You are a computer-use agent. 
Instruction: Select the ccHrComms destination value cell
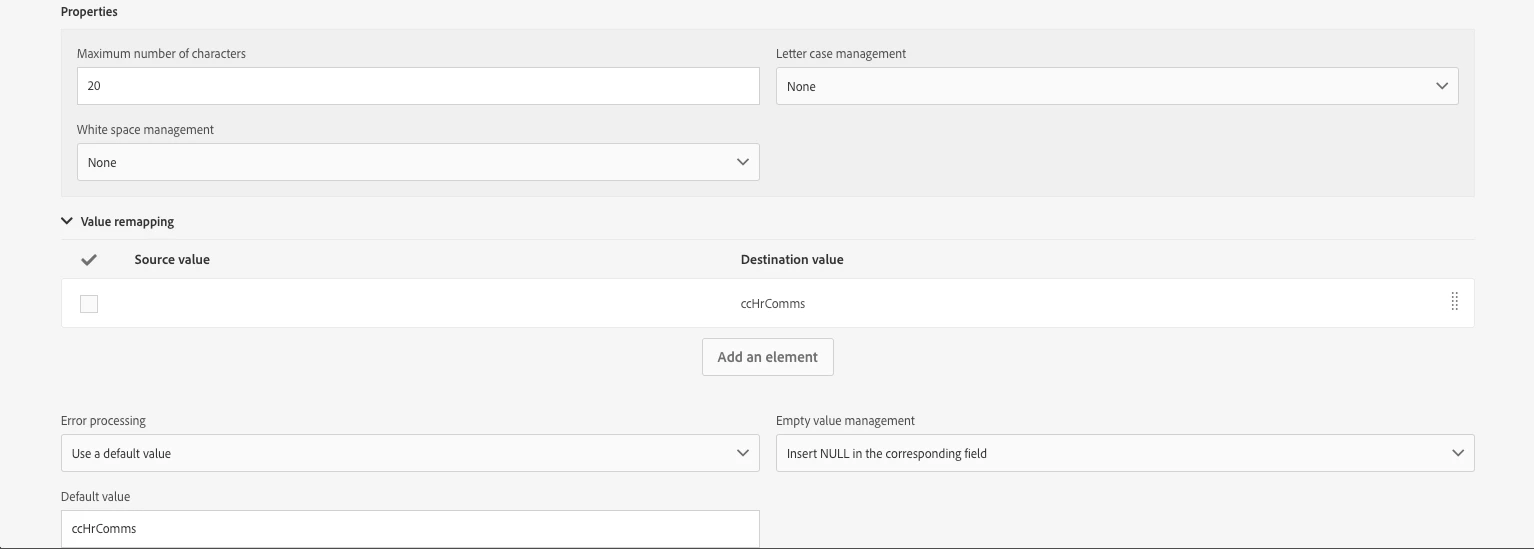773,304
